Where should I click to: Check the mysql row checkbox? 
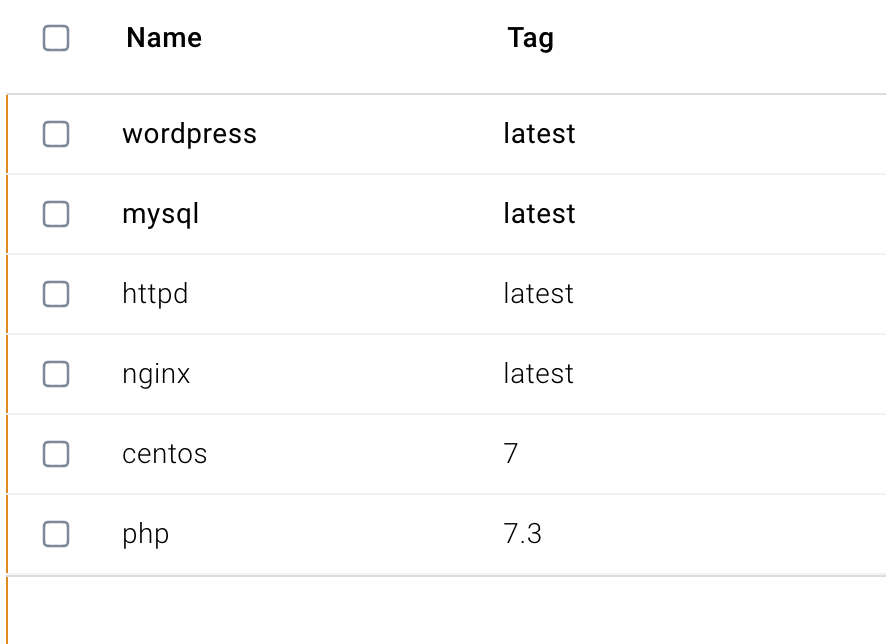[56, 214]
